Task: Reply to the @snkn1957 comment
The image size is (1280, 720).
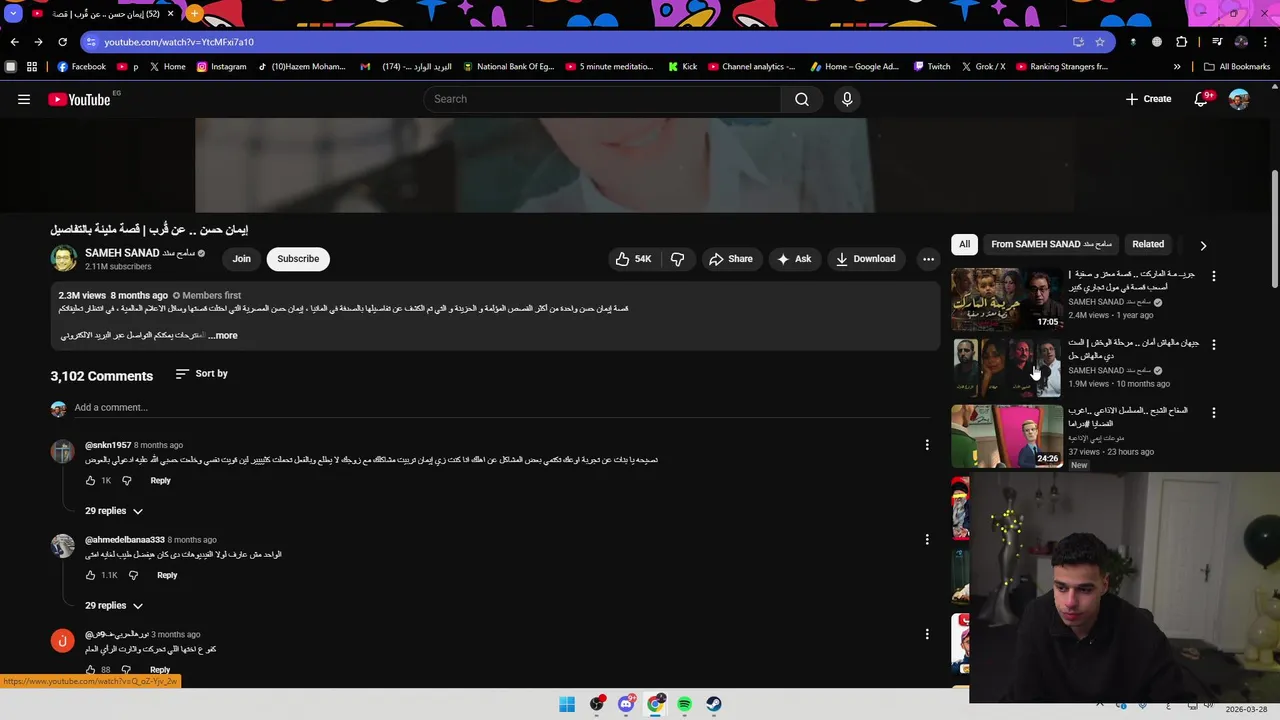Action: [160, 481]
